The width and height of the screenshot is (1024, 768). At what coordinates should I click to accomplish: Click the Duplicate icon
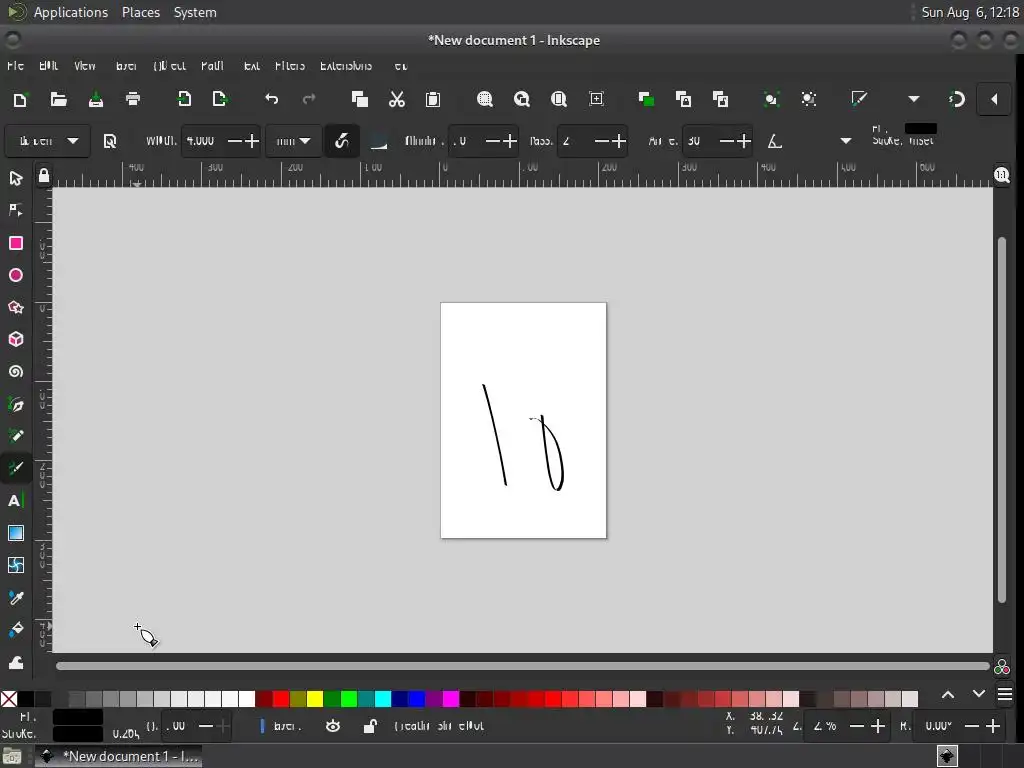point(646,99)
